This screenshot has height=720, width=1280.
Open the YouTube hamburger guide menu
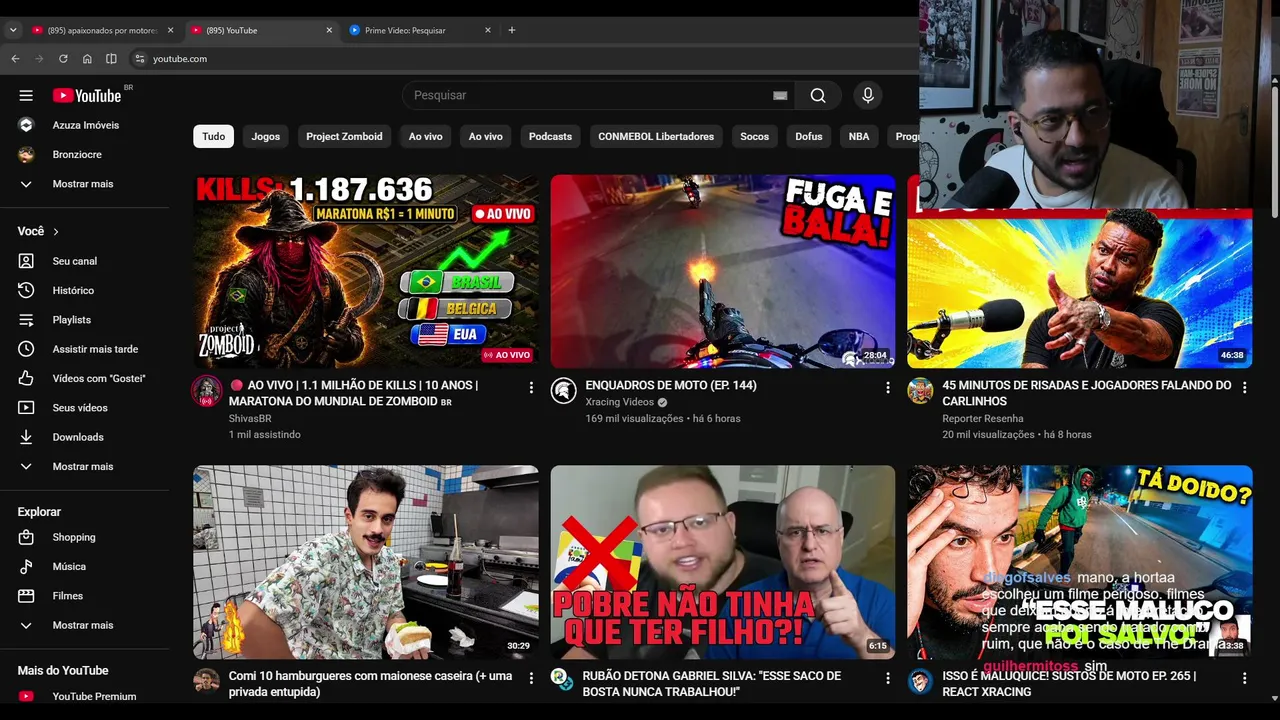point(26,95)
